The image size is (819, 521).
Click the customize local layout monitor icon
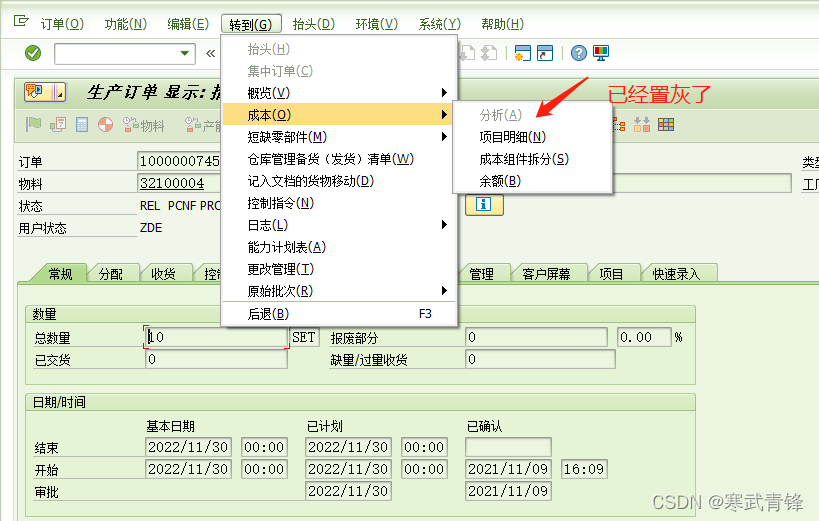tap(601, 53)
